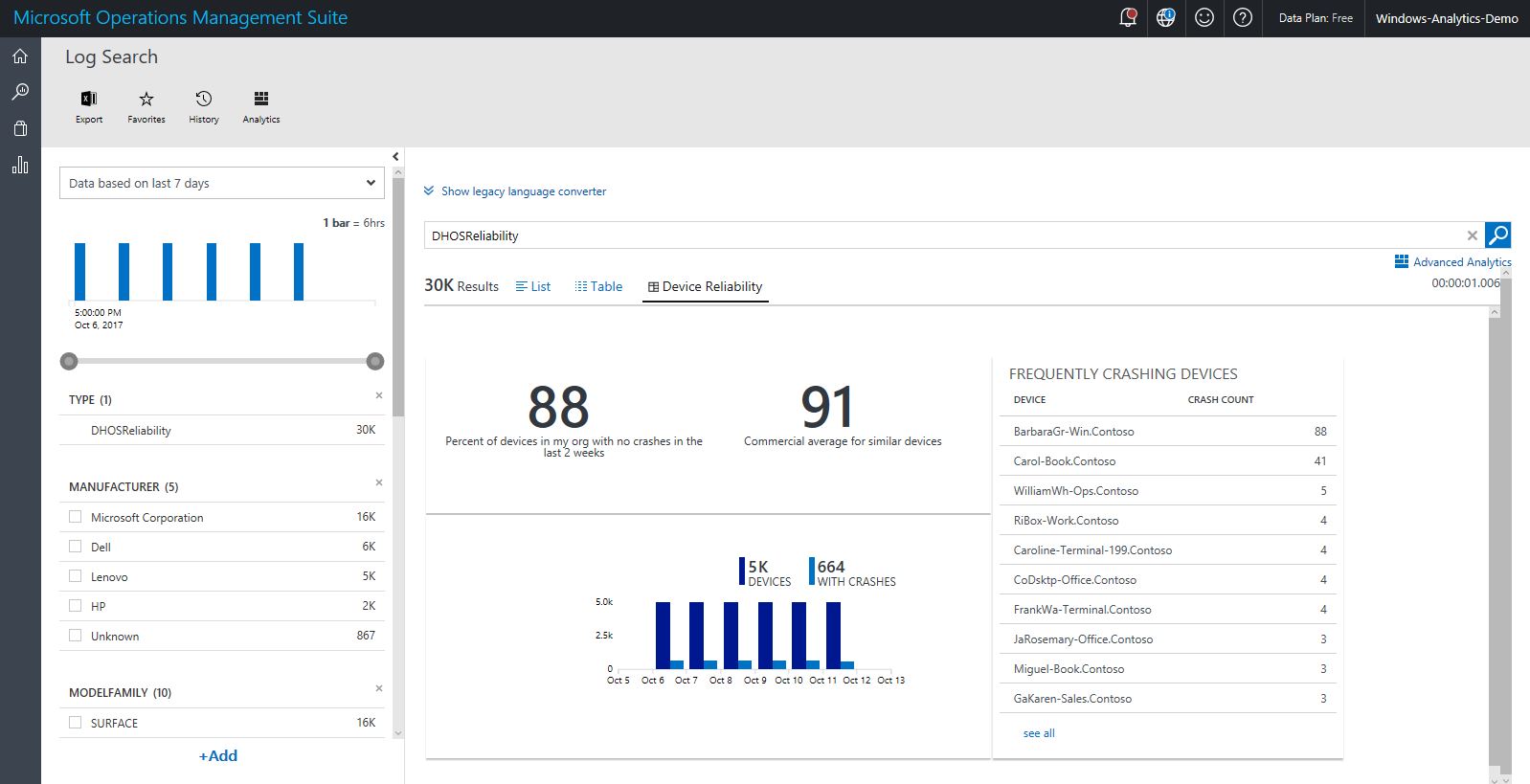1530x784 pixels.
Task: Click the 'see all' crashing devices link
Action: (x=1039, y=733)
